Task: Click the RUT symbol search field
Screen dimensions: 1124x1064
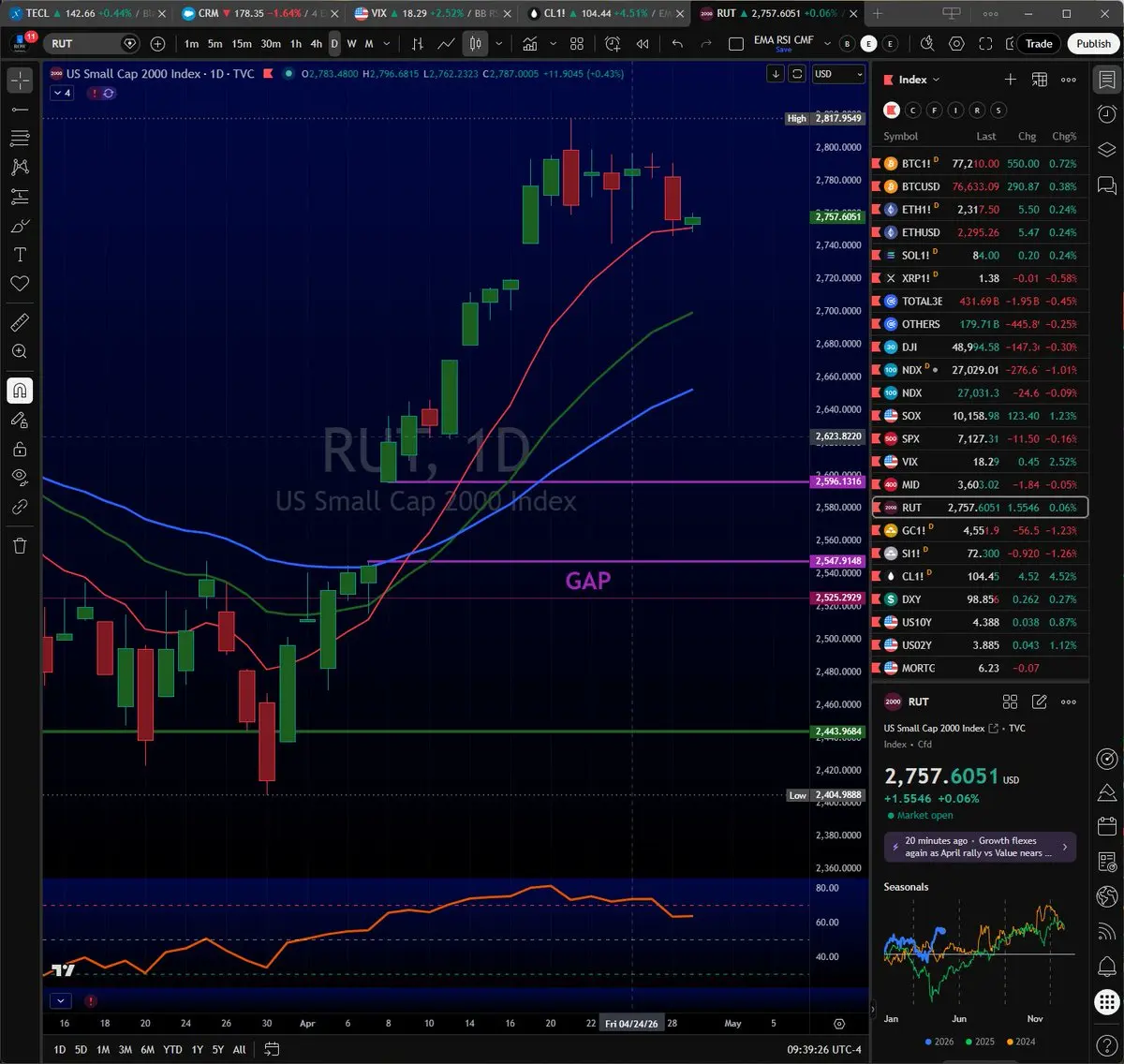Action: (93, 44)
